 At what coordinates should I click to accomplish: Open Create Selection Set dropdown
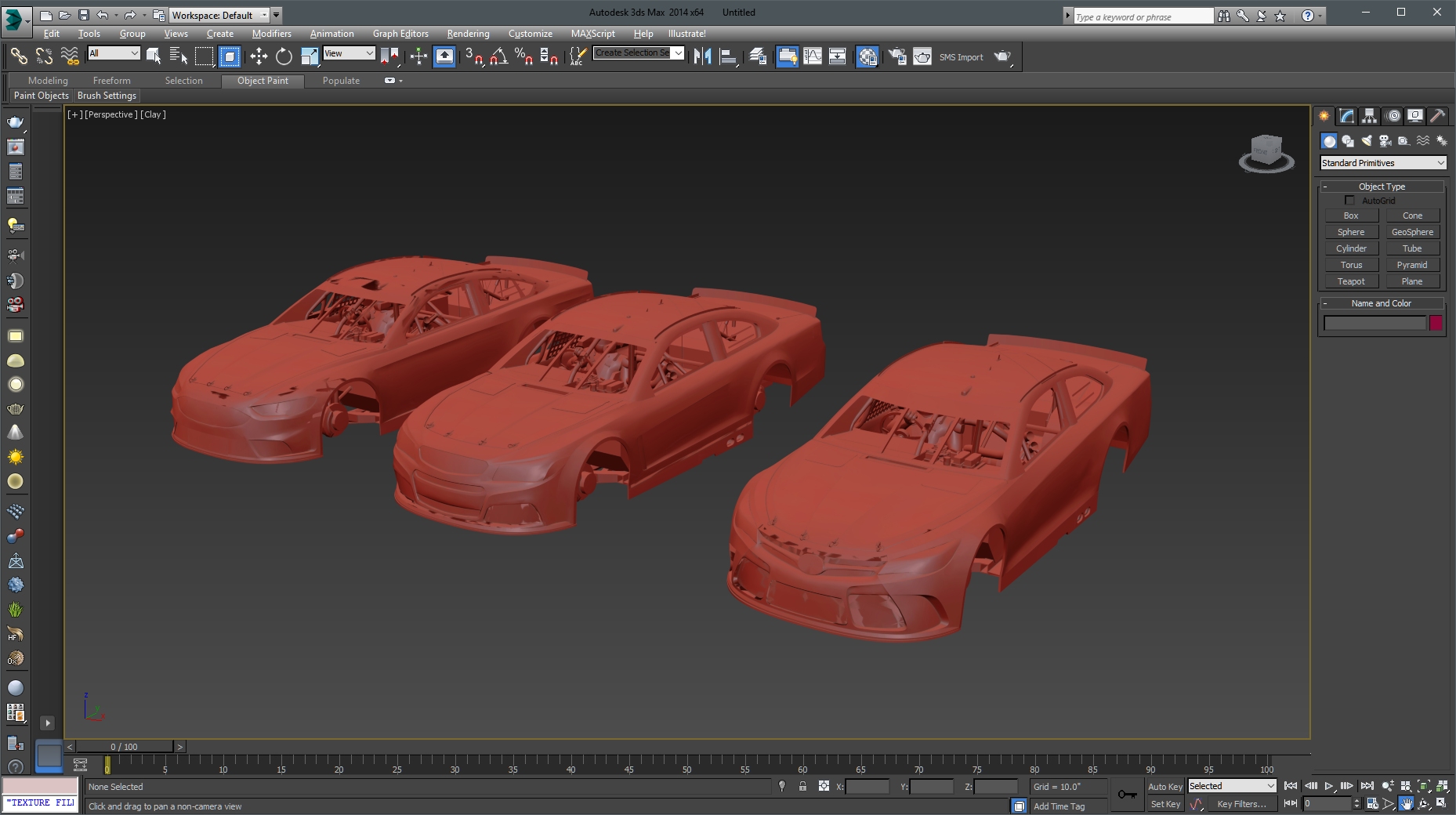639,53
